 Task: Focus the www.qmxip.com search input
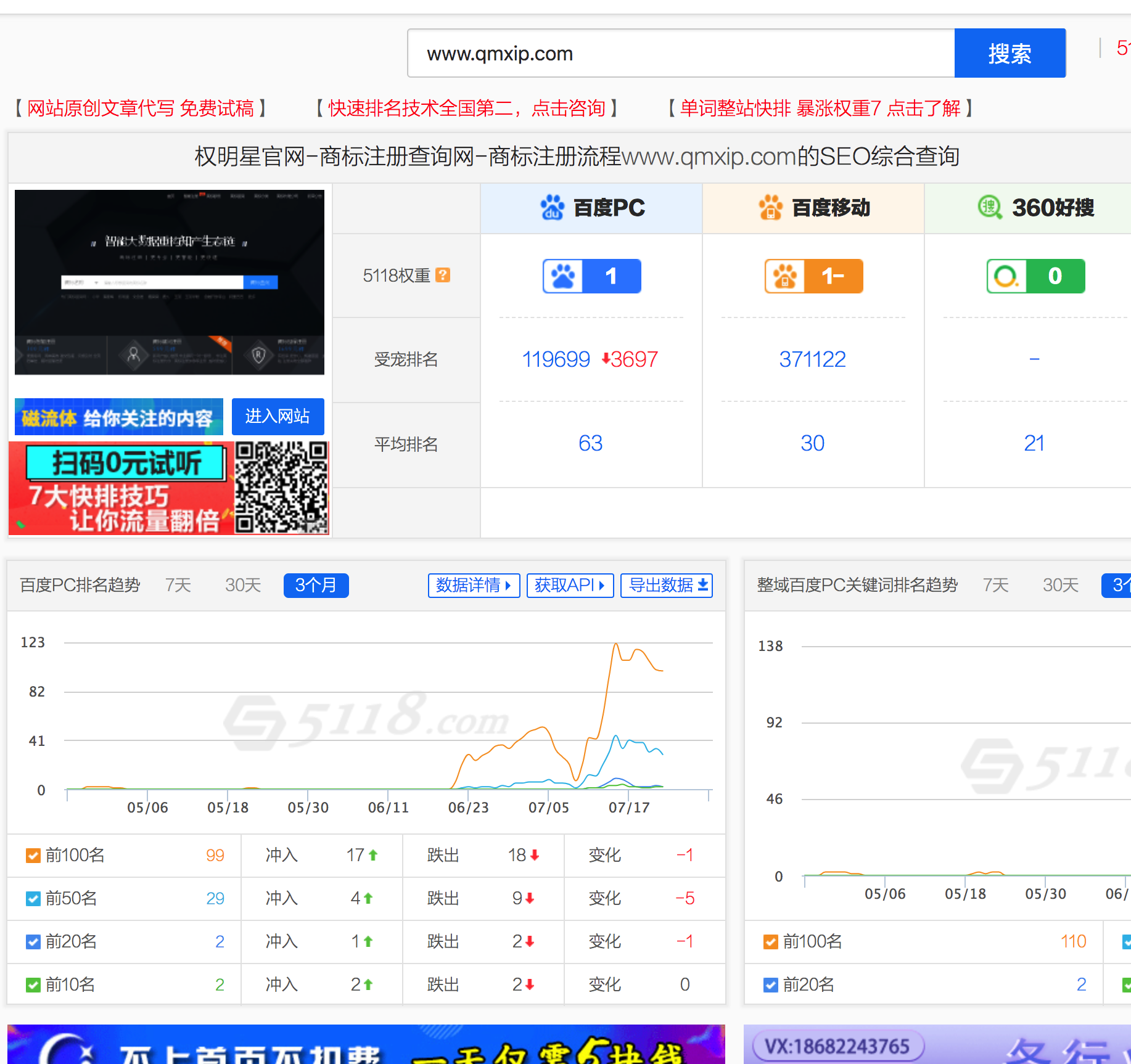[681, 54]
